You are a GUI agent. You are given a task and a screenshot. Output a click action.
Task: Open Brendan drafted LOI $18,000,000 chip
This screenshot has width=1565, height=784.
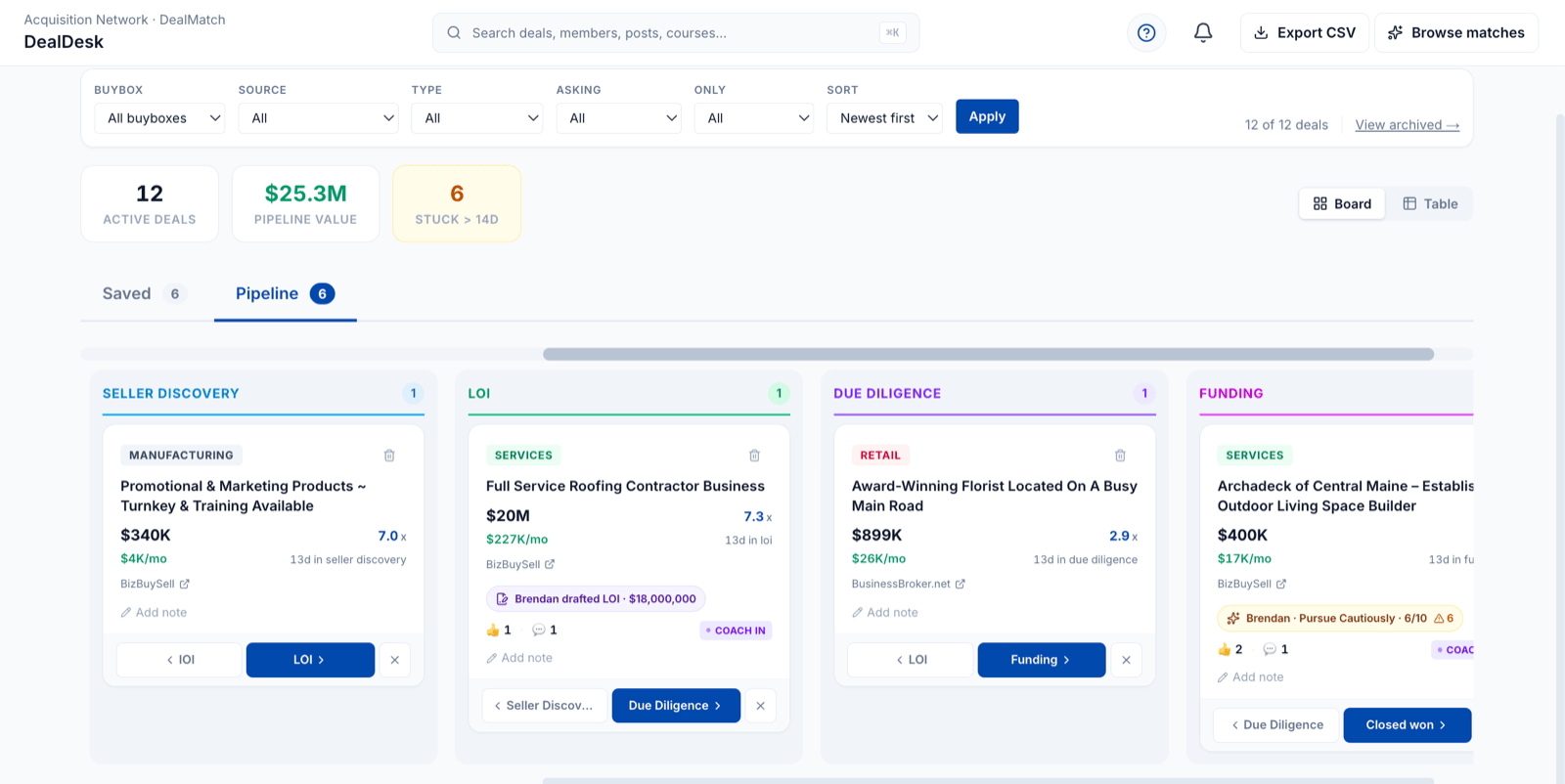(596, 599)
